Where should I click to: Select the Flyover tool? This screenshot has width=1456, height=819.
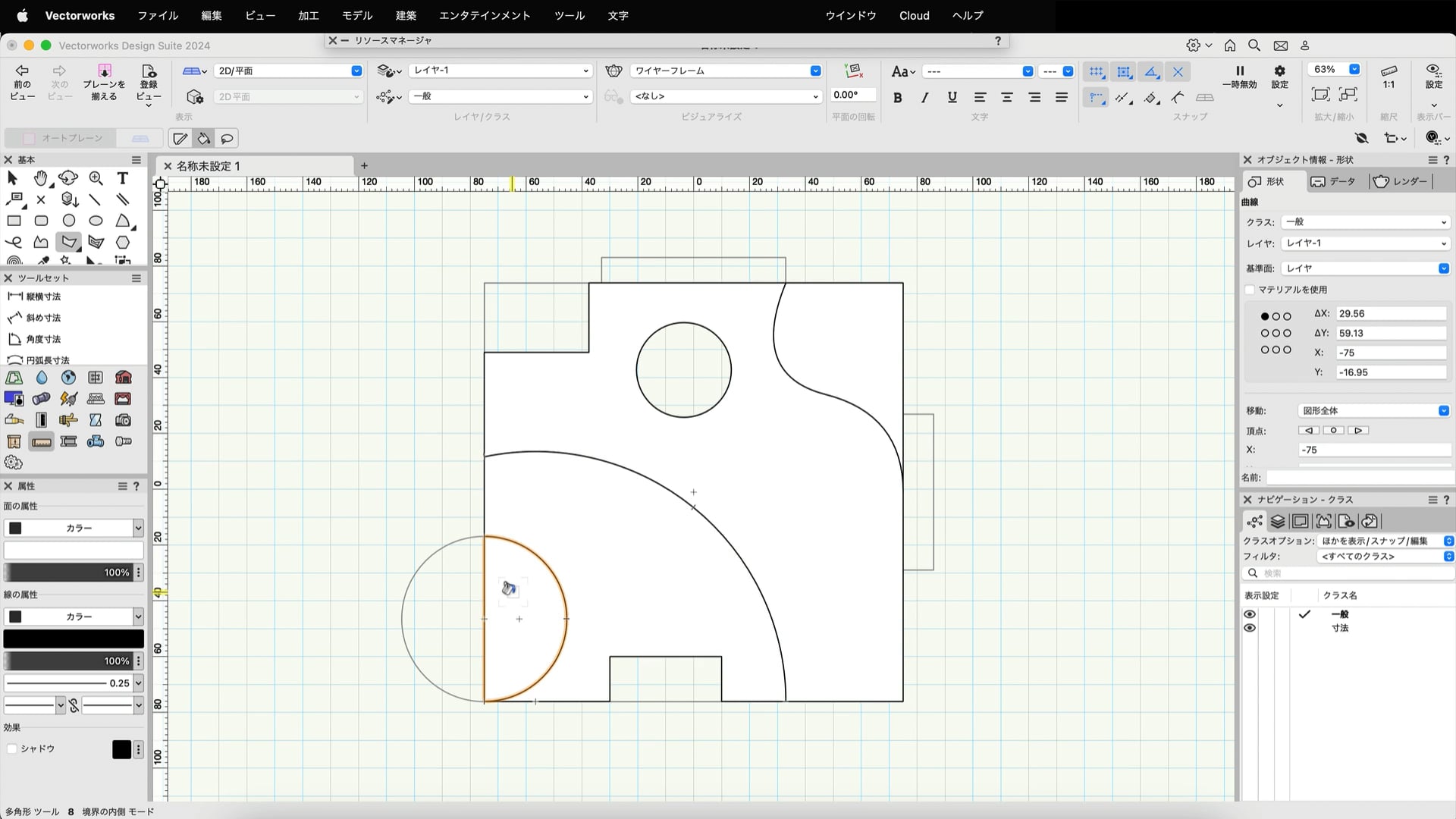(68, 178)
